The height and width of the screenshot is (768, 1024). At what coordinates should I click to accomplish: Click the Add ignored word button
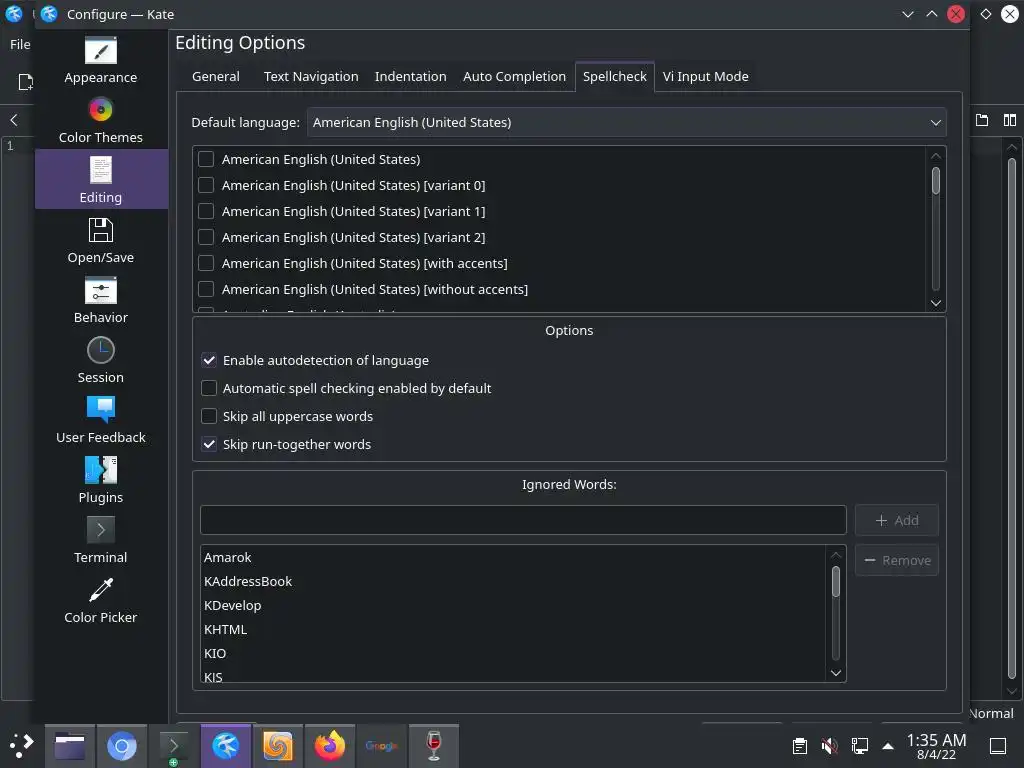[897, 520]
